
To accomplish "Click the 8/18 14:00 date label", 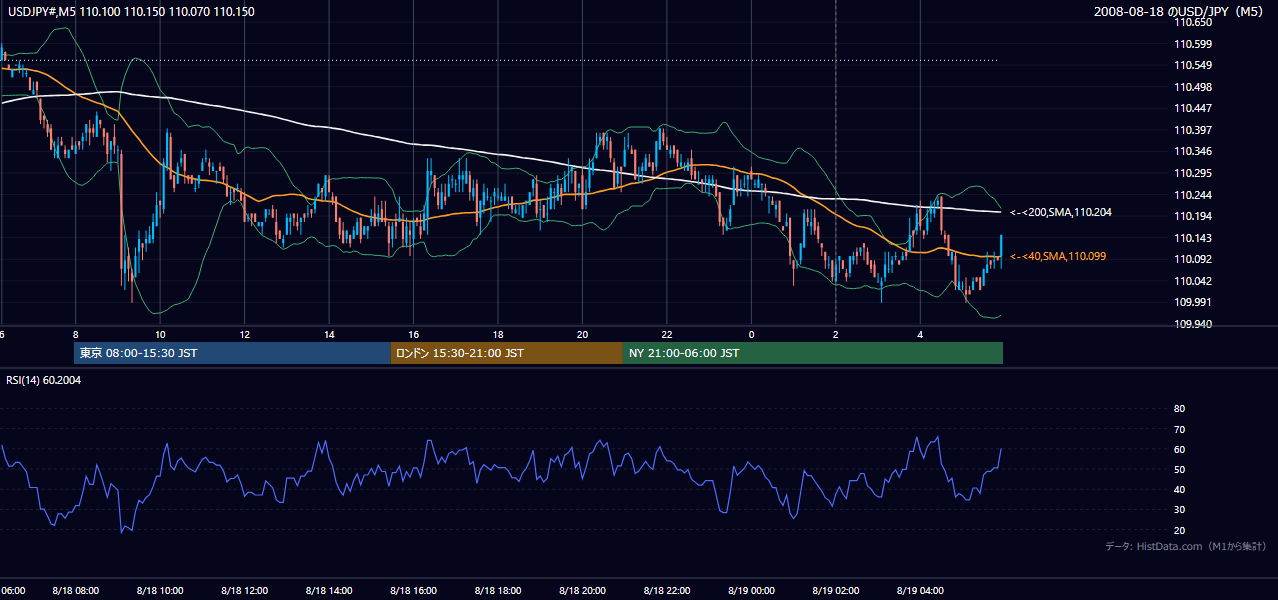I will (x=328, y=591).
